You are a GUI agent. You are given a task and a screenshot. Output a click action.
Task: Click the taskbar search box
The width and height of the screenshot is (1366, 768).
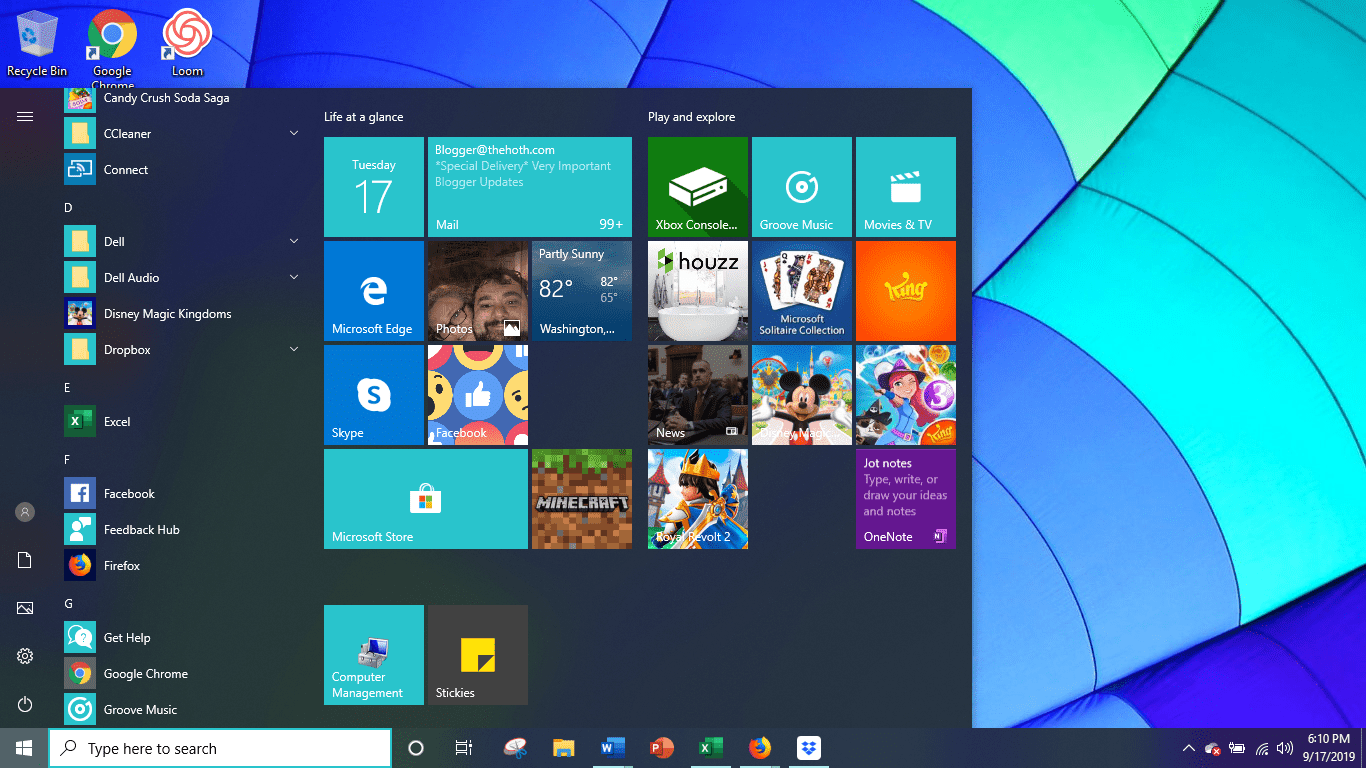pyautogui.click(x=220, y=748)
